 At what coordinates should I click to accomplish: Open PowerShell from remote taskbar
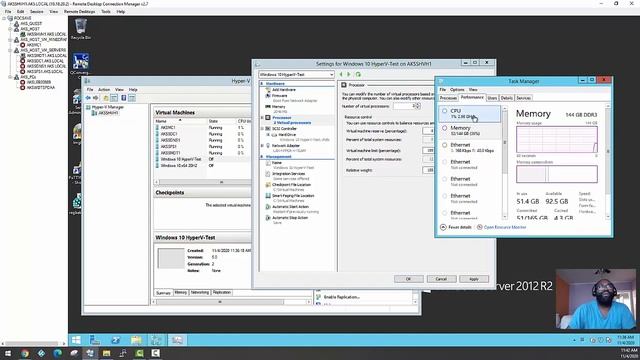pos(116,340)
